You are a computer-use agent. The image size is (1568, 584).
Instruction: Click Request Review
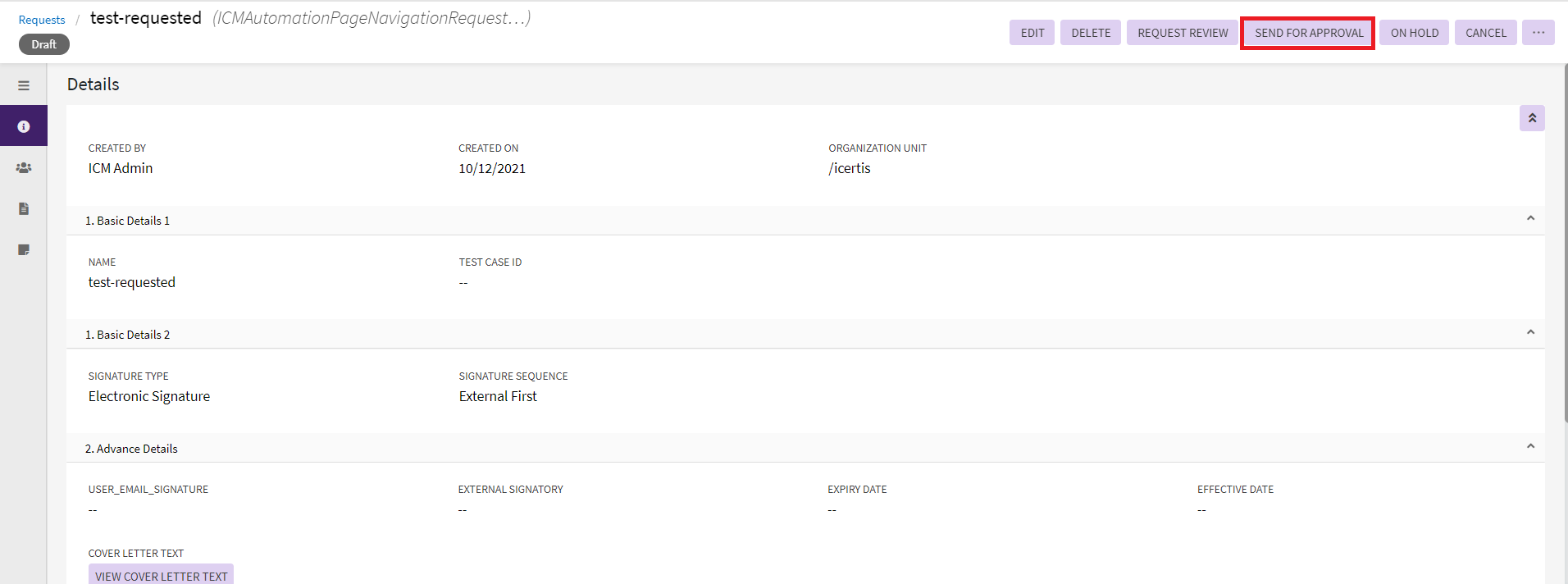(x=1182, y=33)
